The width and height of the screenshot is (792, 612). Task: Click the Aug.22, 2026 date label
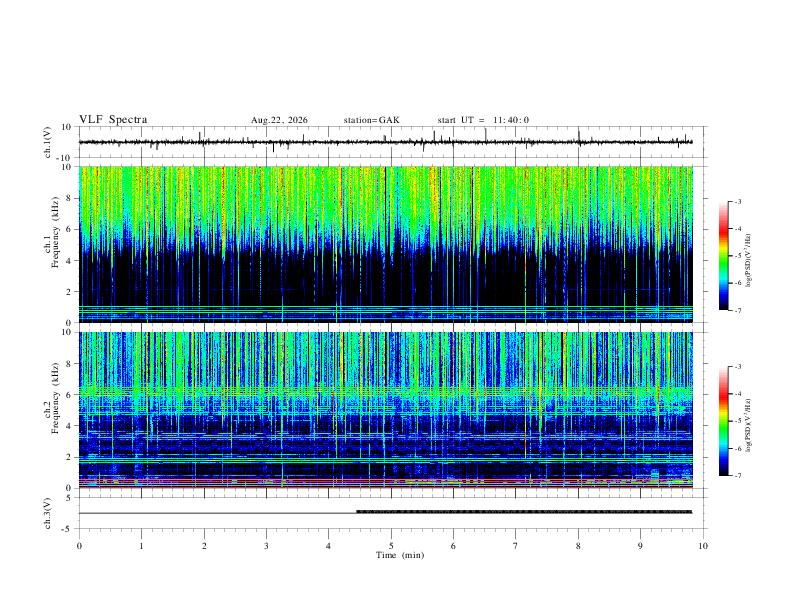279,120
